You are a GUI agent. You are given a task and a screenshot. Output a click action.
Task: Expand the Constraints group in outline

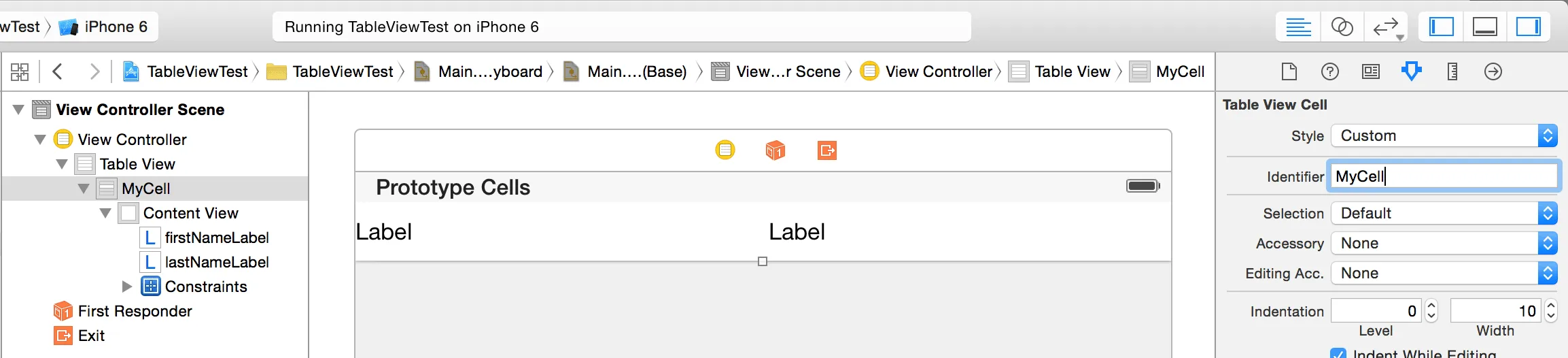126,287
